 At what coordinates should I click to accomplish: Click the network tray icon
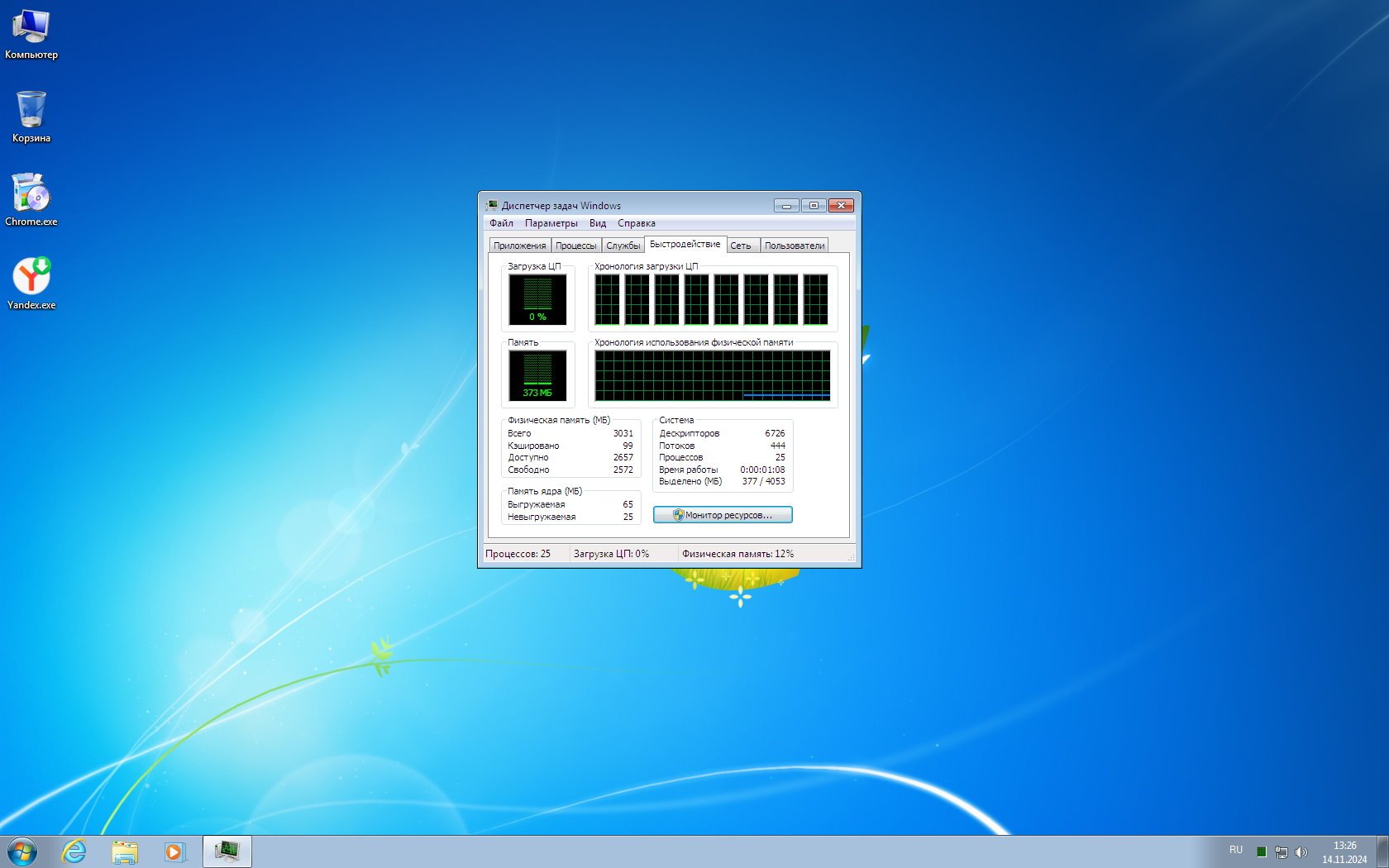coord(1281,851)
